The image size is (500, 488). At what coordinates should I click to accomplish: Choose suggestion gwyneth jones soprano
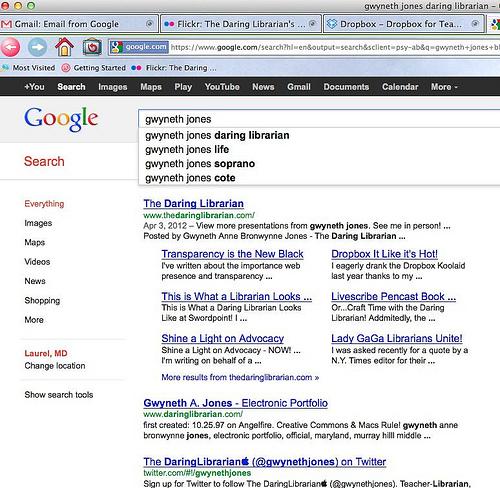click(x=200, y=164)
